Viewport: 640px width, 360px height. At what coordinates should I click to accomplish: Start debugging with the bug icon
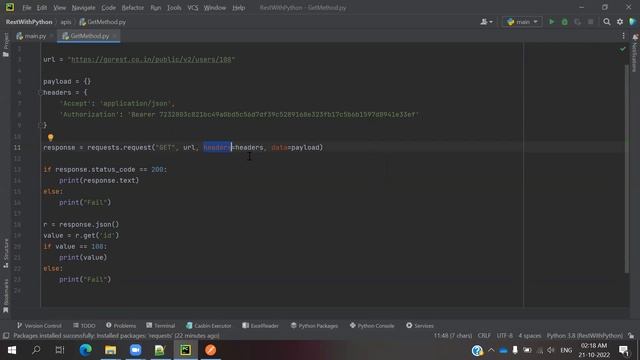tap(564, 22)
